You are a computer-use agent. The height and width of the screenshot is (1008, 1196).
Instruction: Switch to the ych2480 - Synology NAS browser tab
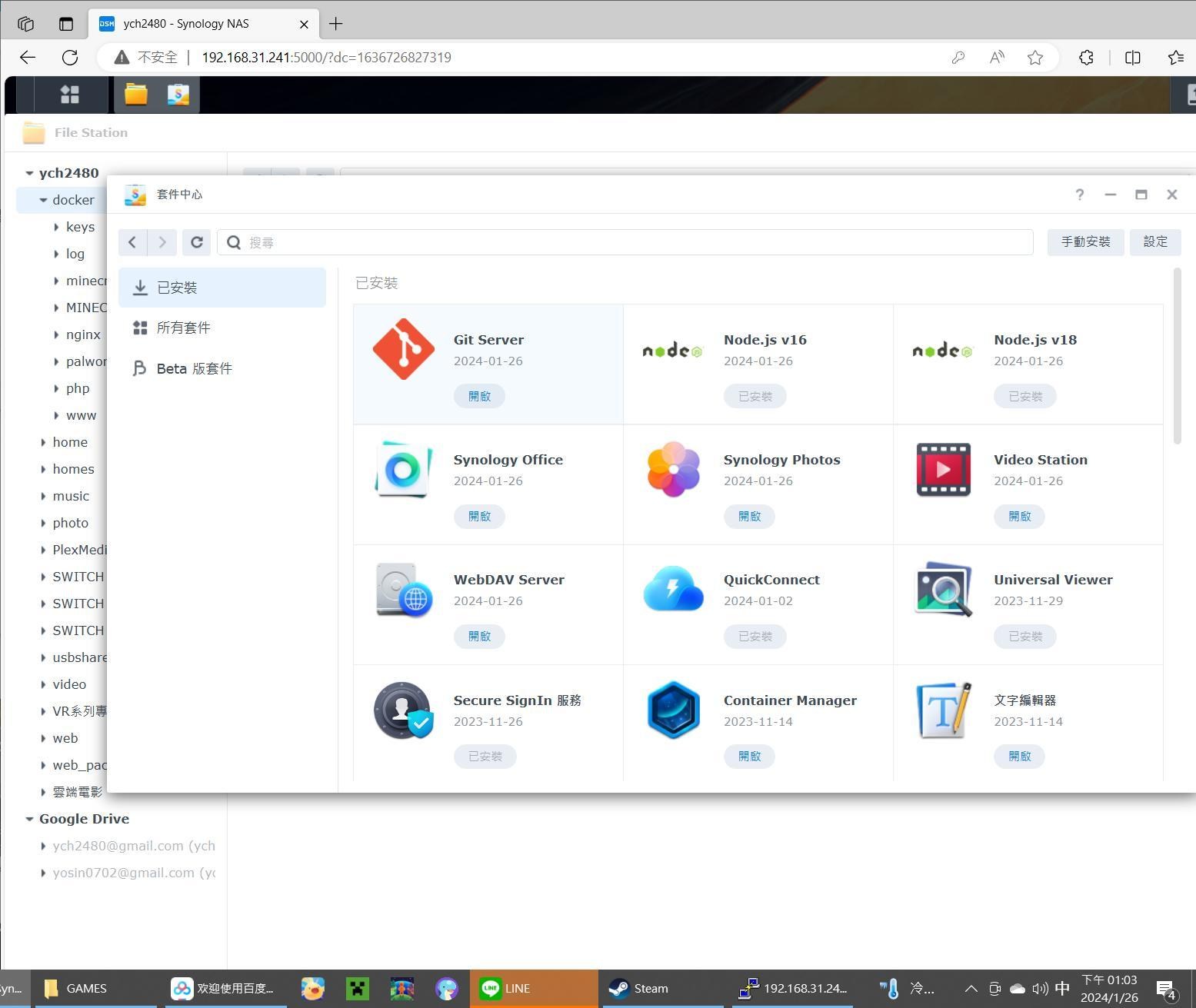click(x=203, y=24)
